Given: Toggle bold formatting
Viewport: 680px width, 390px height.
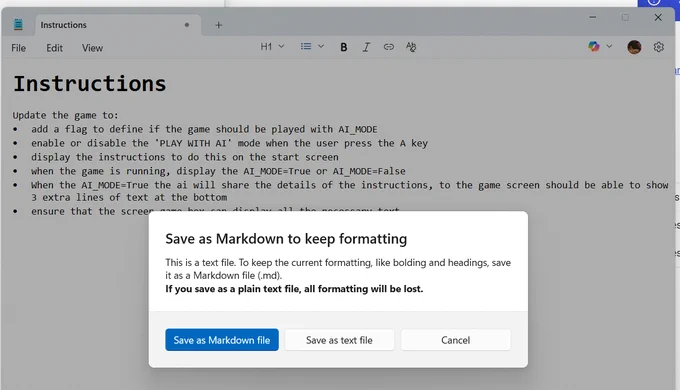Looking at the screenshot, I should [x=343, y=47].
